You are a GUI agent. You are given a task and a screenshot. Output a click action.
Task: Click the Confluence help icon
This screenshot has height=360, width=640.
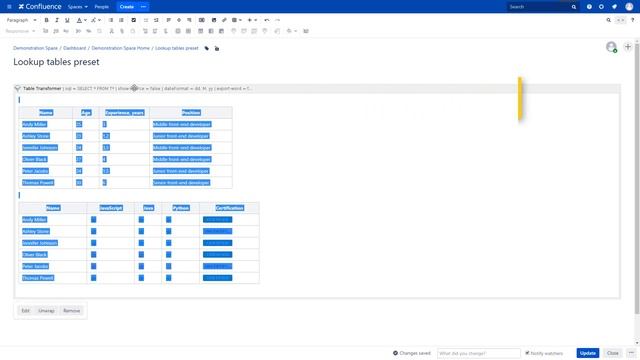coord(589,7)
